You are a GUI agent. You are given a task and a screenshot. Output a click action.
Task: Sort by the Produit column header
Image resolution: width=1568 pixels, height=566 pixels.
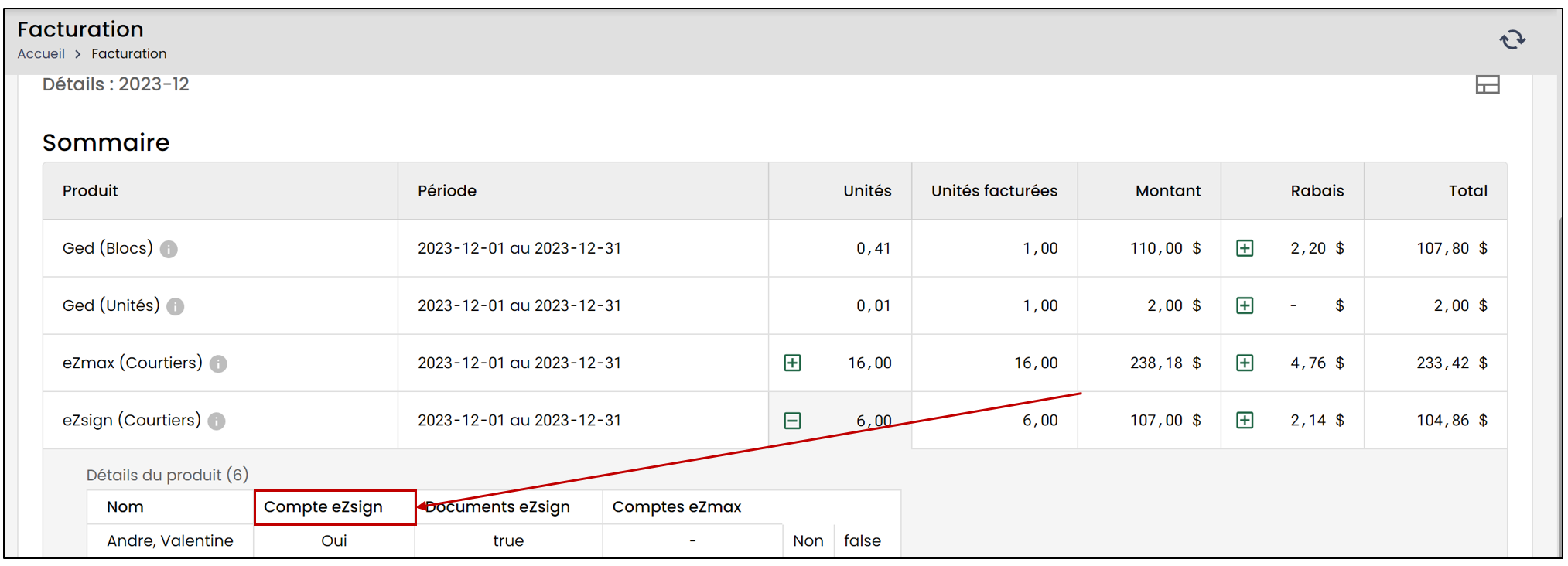[x=91, y=191]
